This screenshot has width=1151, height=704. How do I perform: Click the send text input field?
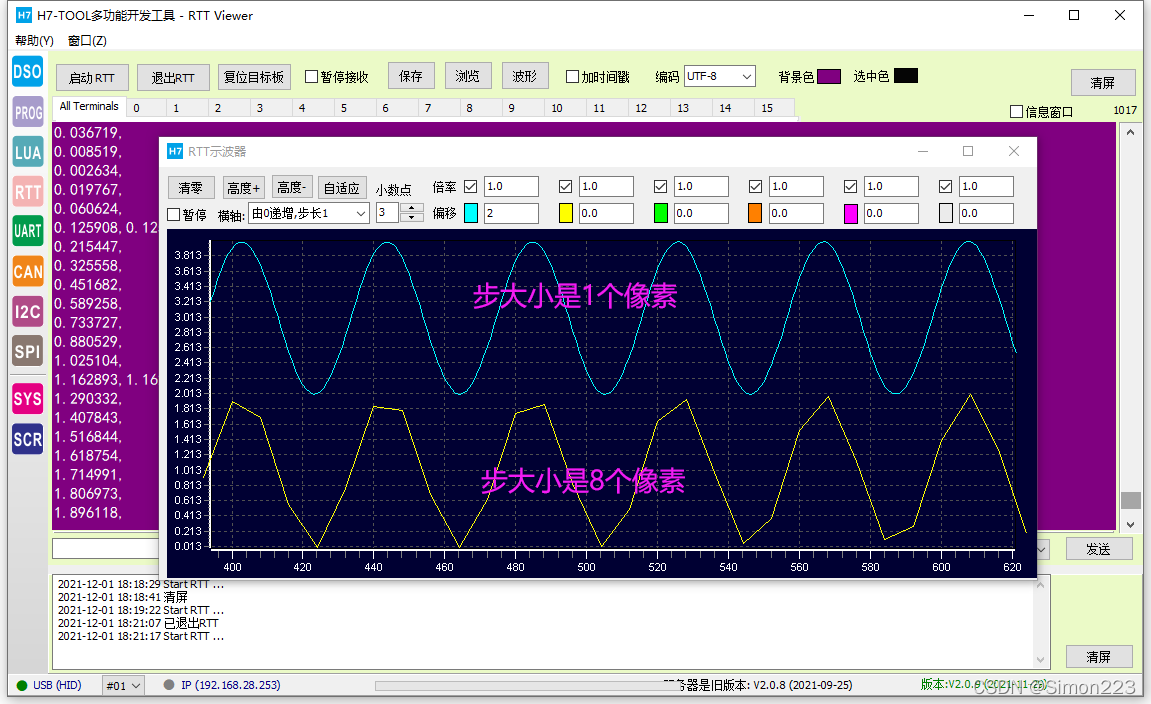point(106,549)
